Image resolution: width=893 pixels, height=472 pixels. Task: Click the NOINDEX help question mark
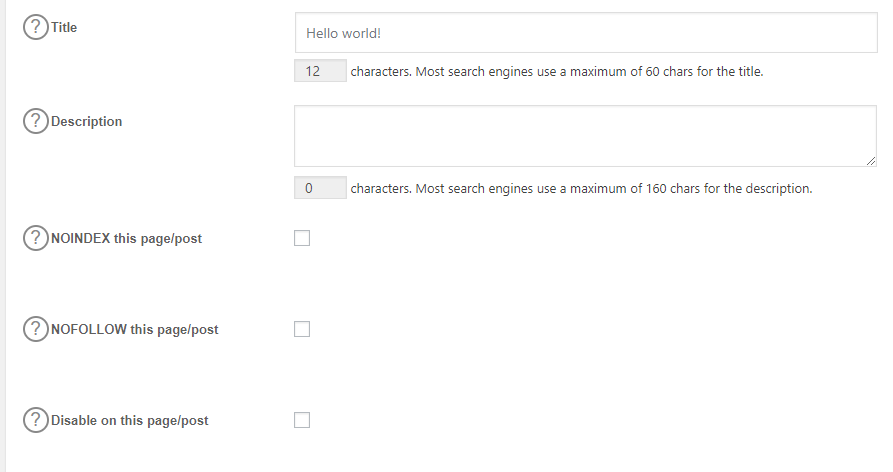click(x=35, y=238)
